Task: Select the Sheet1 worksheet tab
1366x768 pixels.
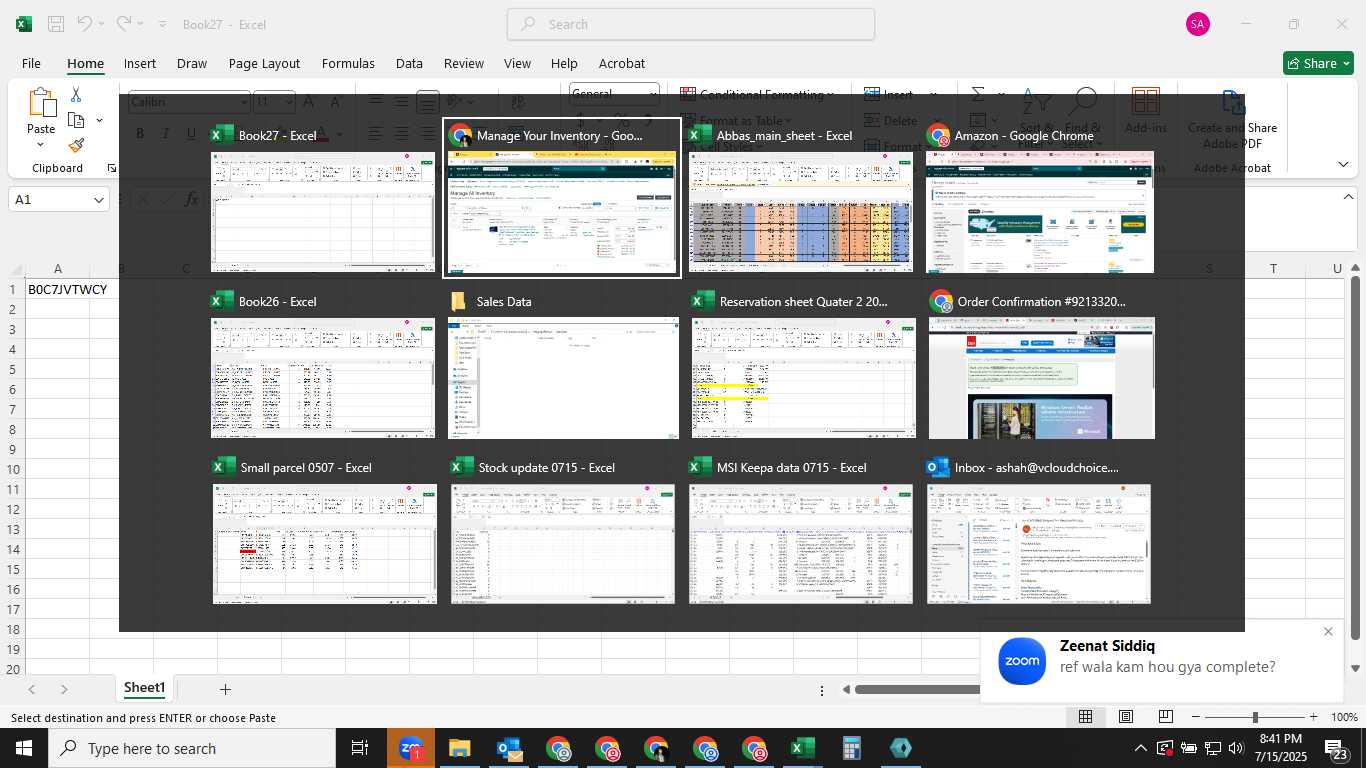Action: [x=144, y=688]
